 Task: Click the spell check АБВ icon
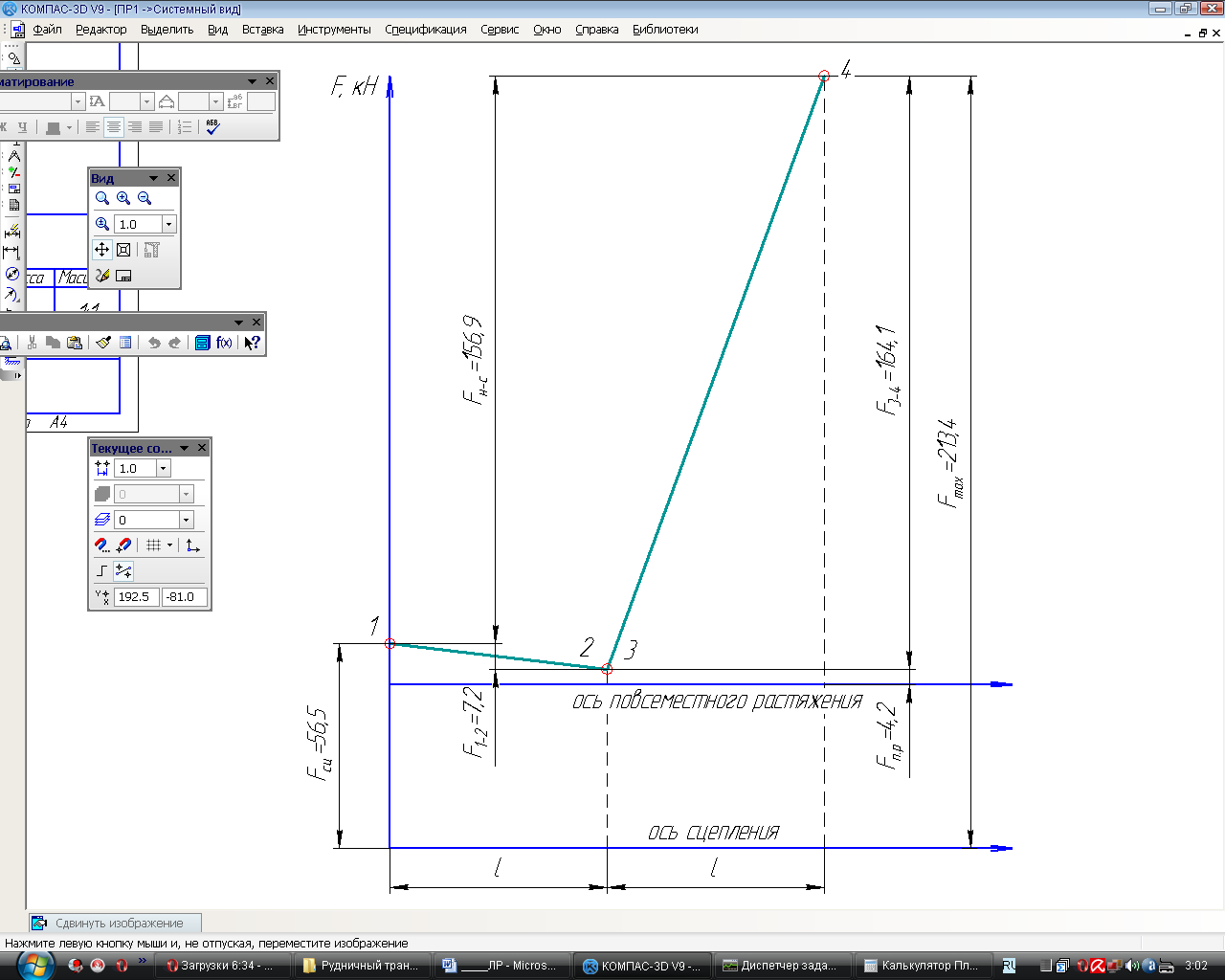(212, 126)
